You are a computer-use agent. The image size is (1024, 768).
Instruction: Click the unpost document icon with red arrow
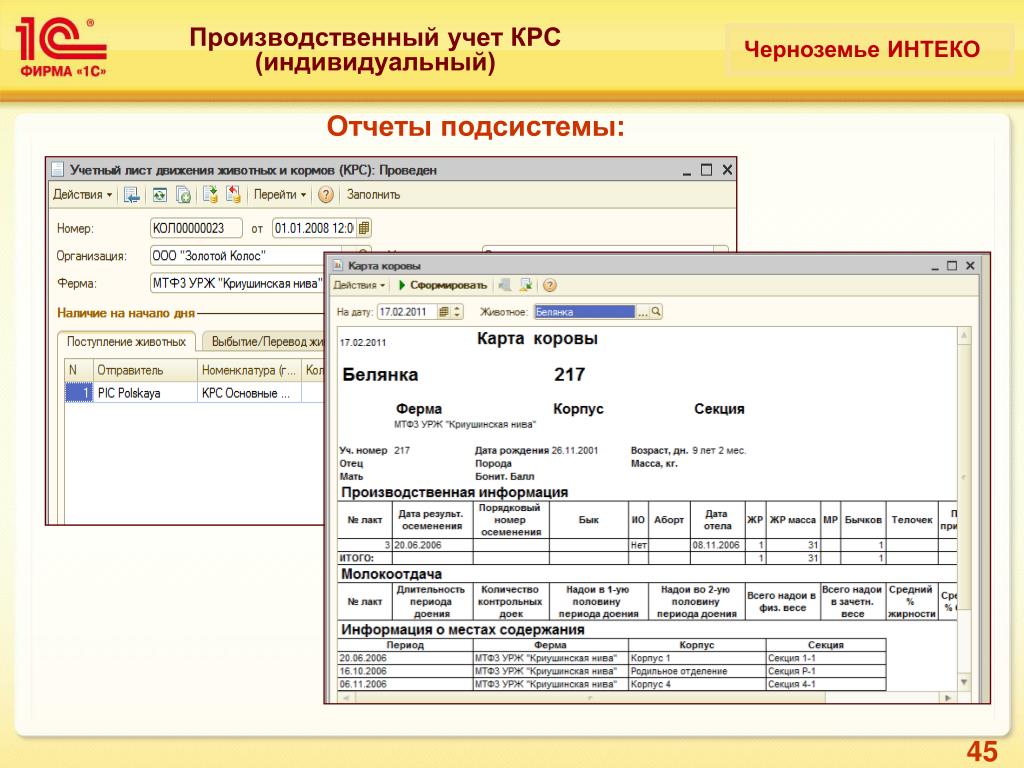(233, 194)
